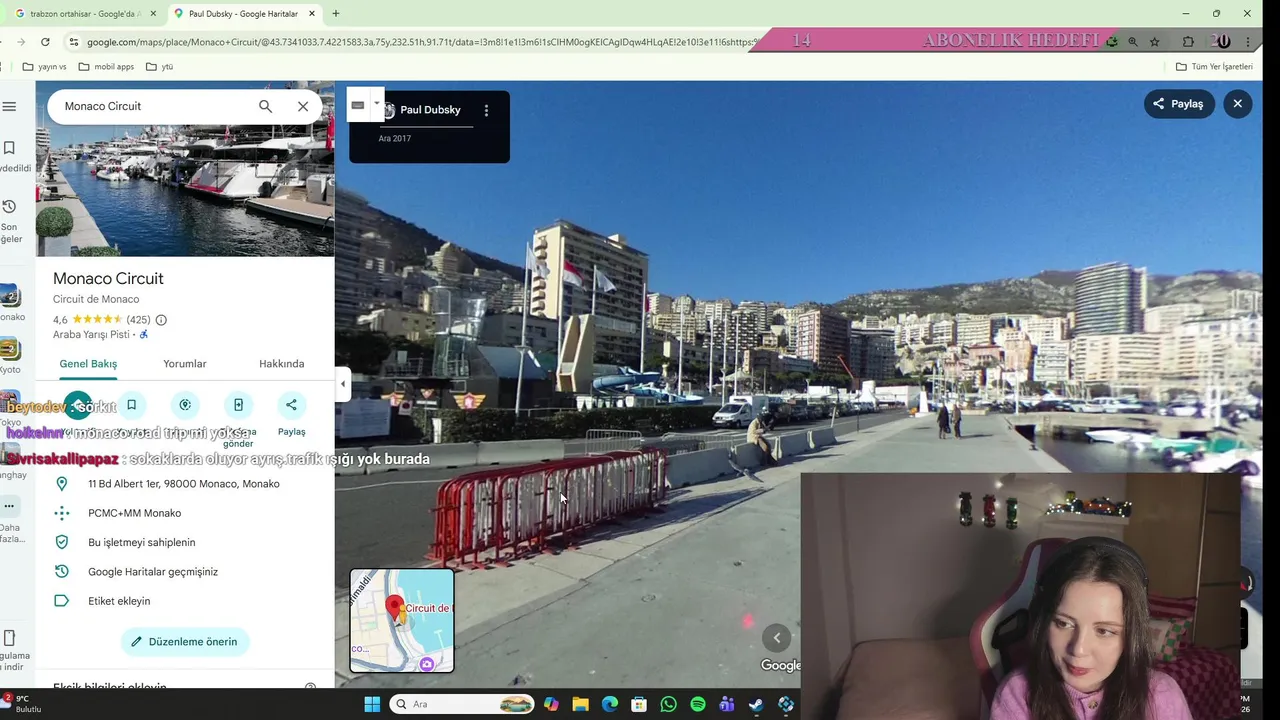This screenshot has height=720, width=1280.
Task: Open Microsoft Edge from the taskbar
Action: point(610,704)
